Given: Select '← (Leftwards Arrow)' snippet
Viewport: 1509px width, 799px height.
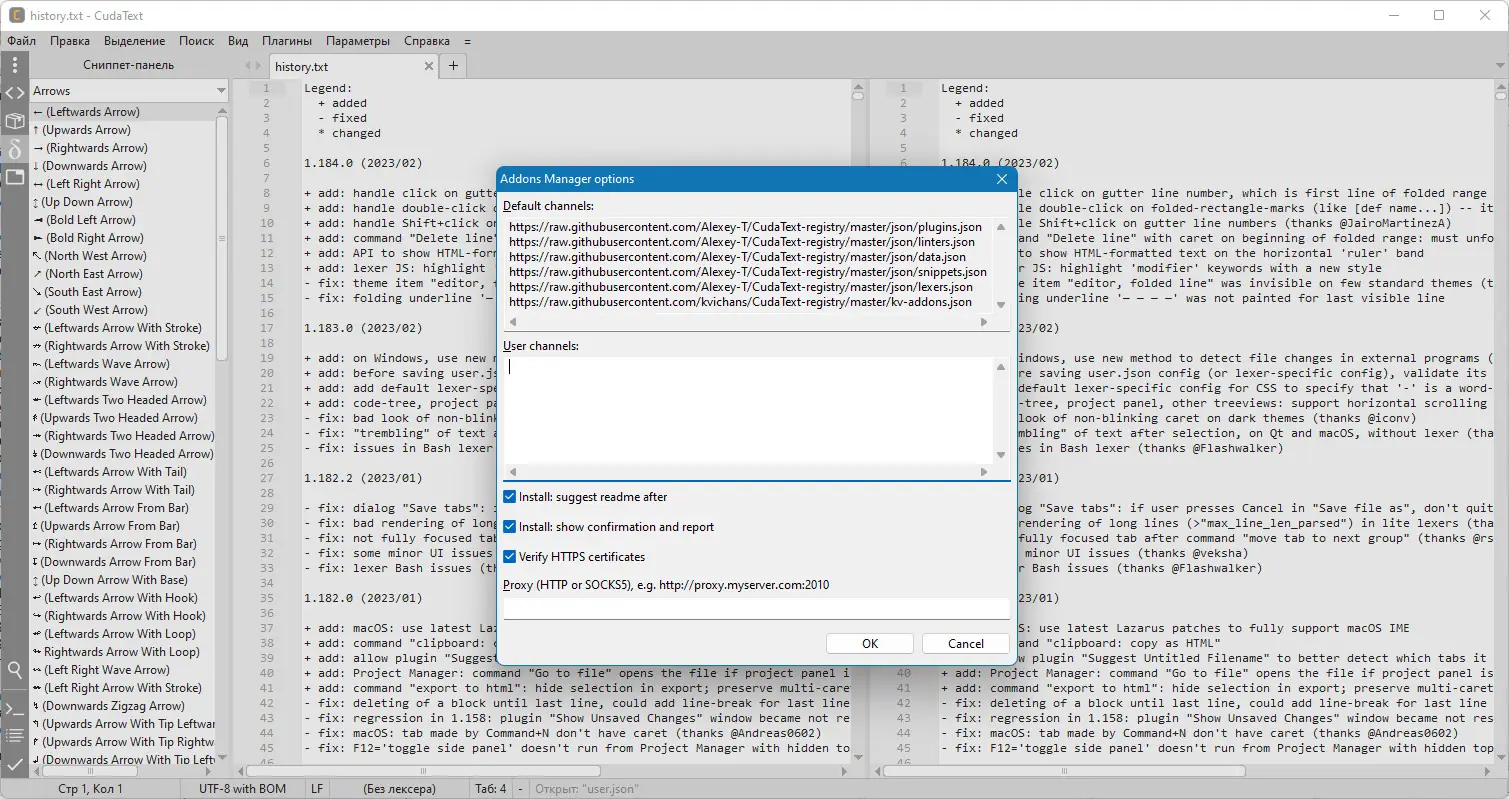Looking at the screenshot, I should coord(123,112).
